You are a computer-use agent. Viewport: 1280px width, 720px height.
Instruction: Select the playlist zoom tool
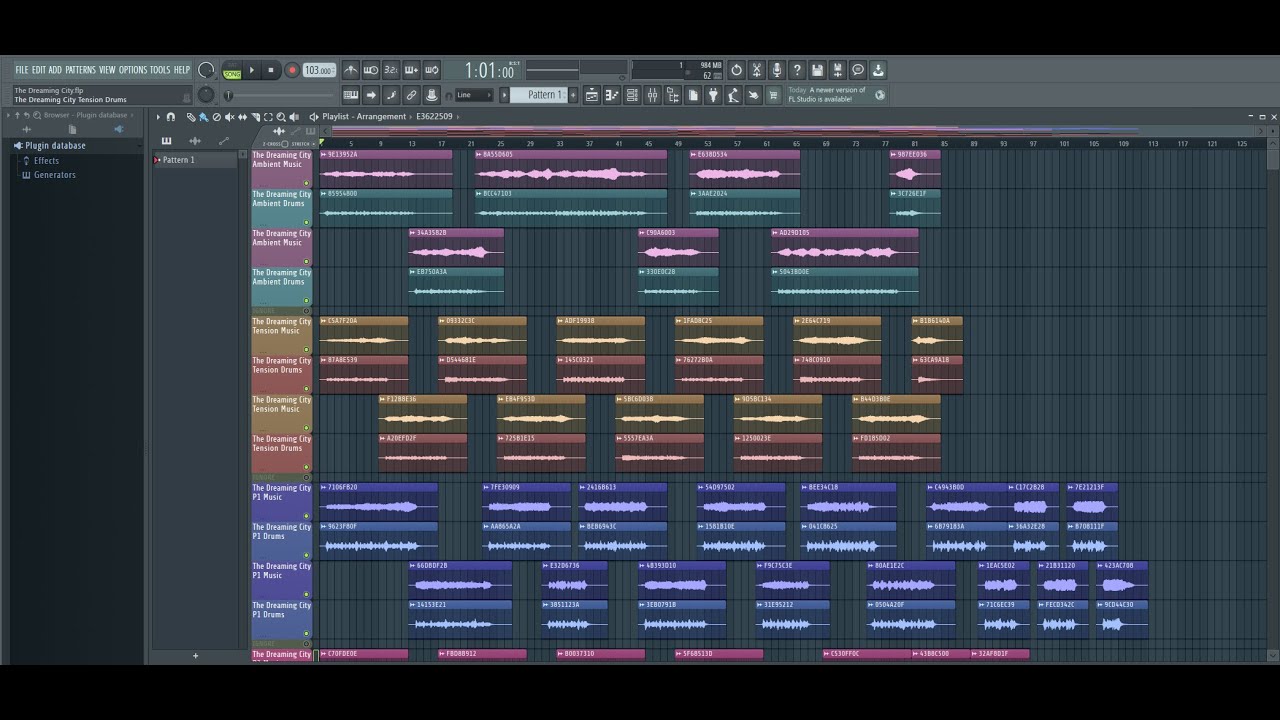[281, 117]
